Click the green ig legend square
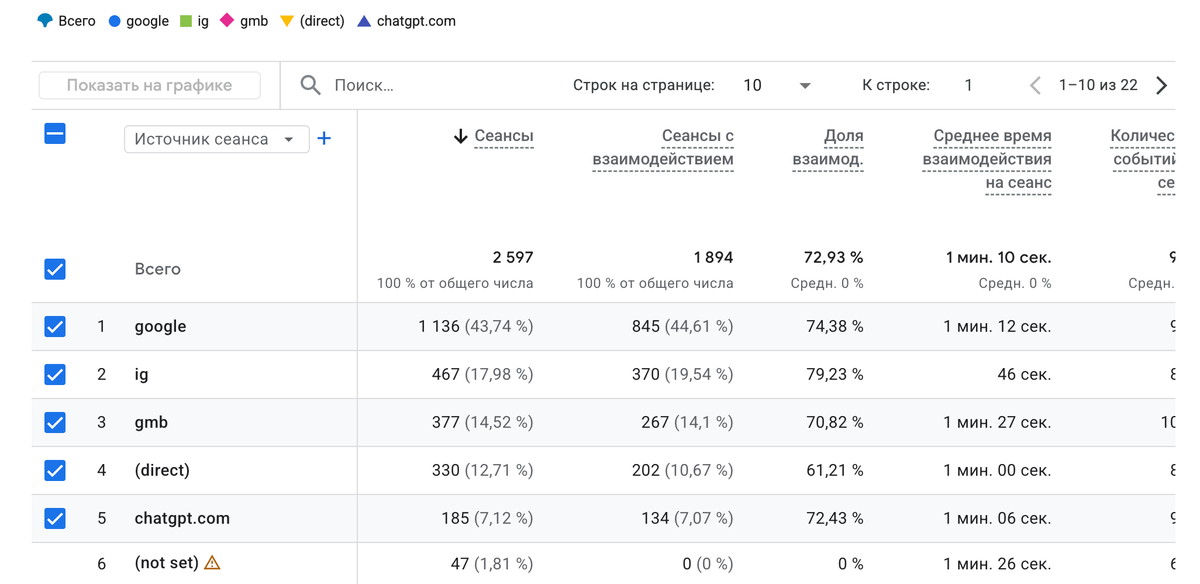Viewport: 1200px width, 584px height. coord(186,20)
